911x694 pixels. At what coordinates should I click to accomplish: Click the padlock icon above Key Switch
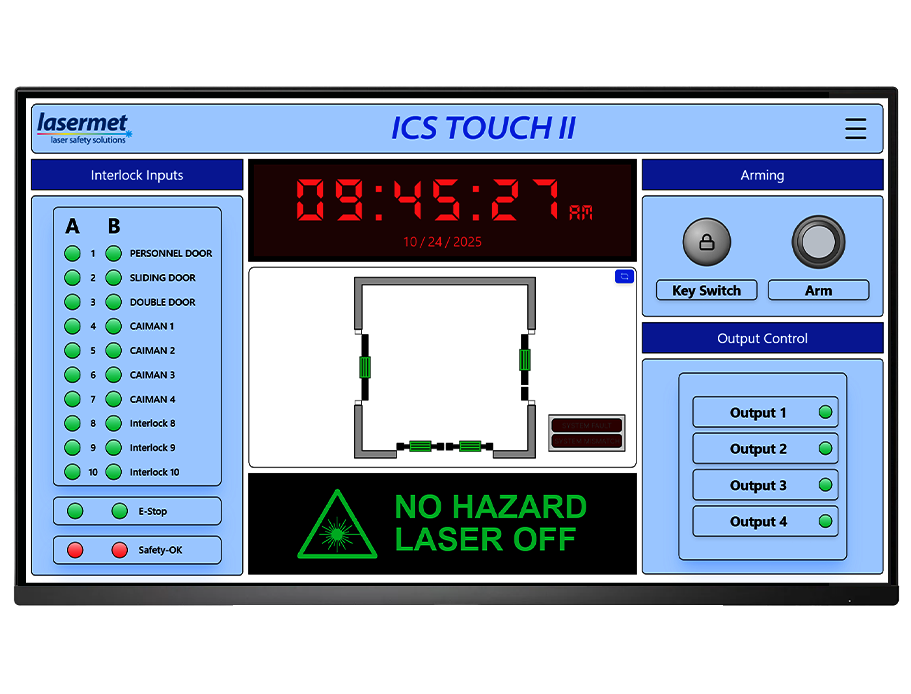[706, 240]
